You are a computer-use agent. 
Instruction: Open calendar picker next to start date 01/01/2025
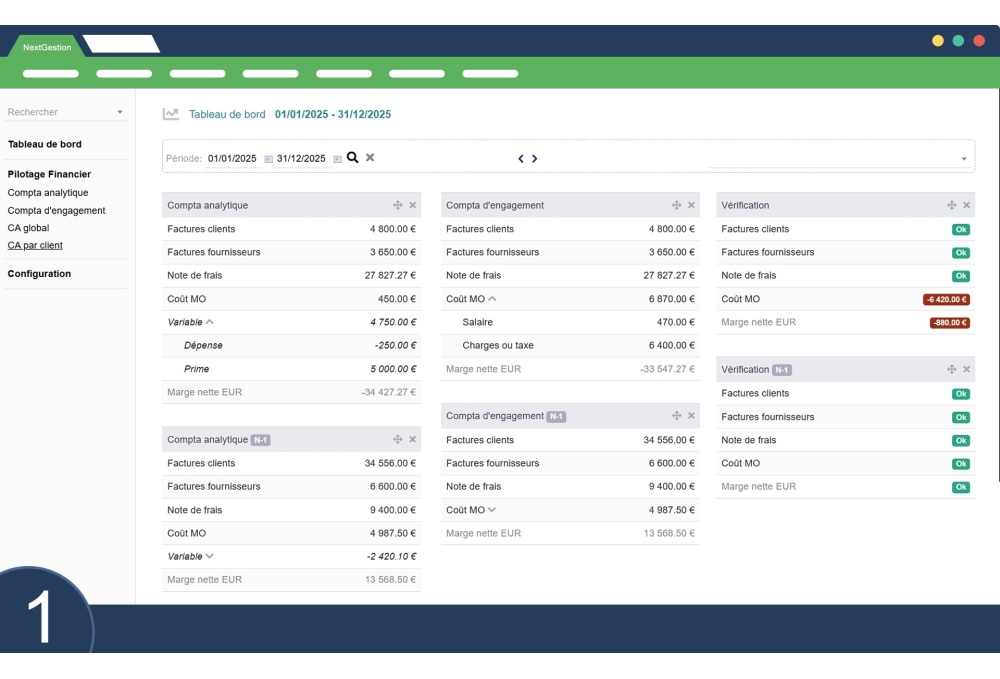[x=268, y=159]
